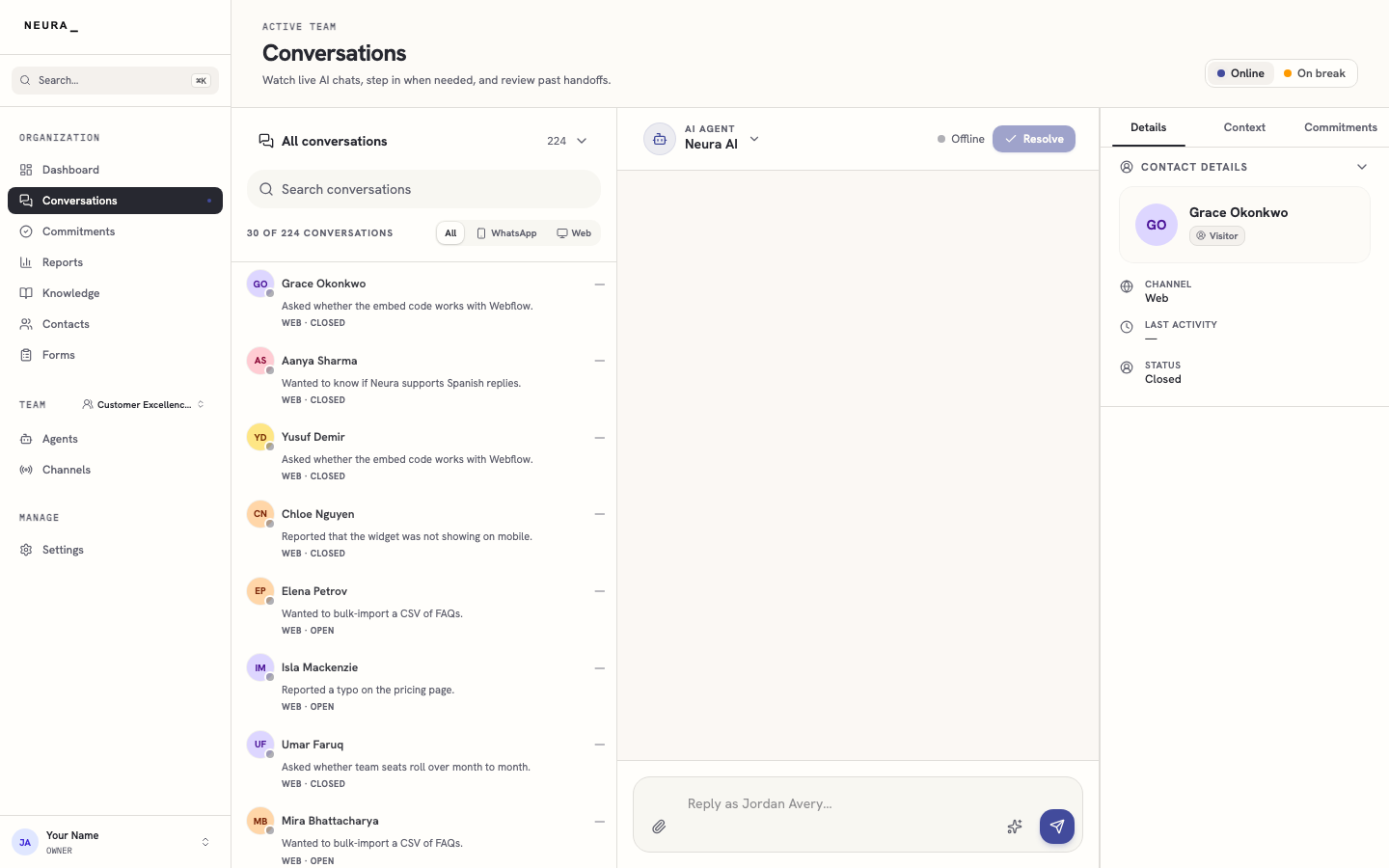Screen dimensions: 1389x868
Task: Open the Customer Excellence team selector
Action: click(144, 405)
